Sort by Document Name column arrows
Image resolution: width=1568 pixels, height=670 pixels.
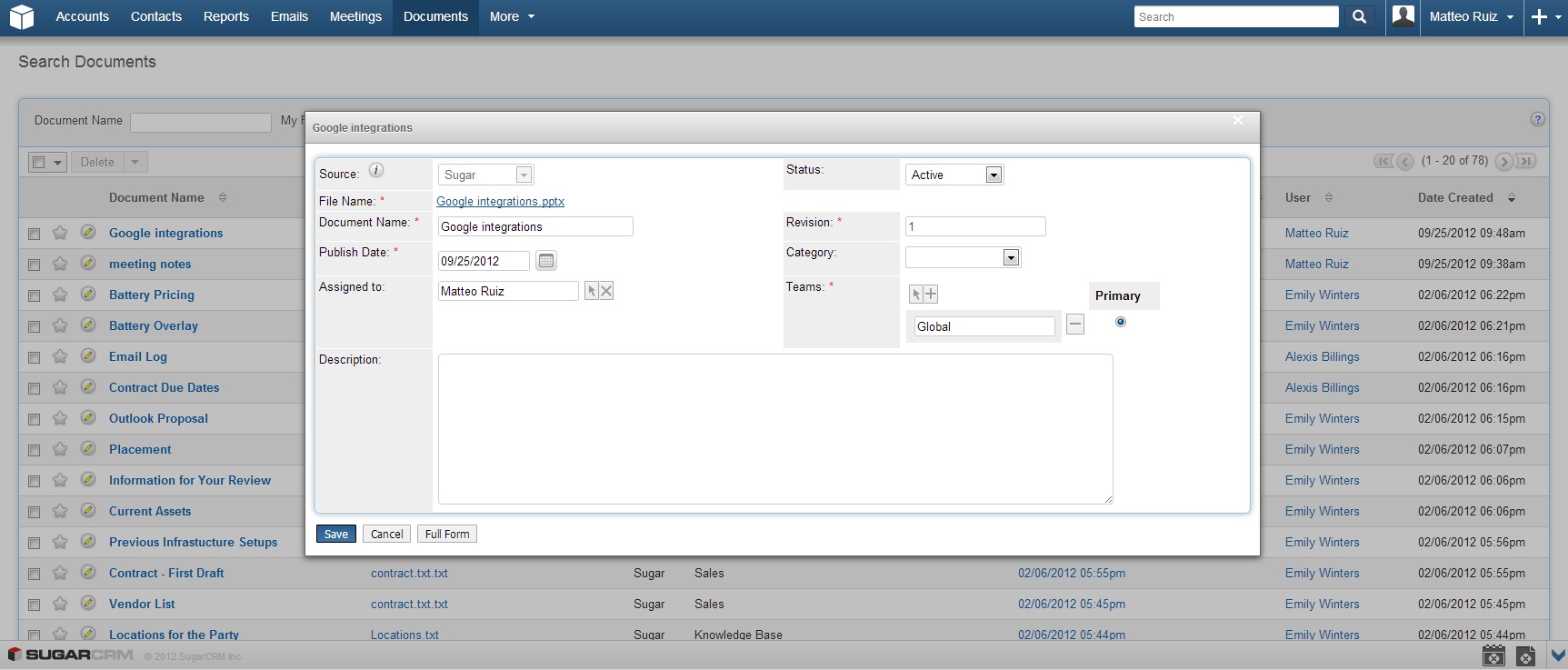pyautogui.click(x=223, y=197)
